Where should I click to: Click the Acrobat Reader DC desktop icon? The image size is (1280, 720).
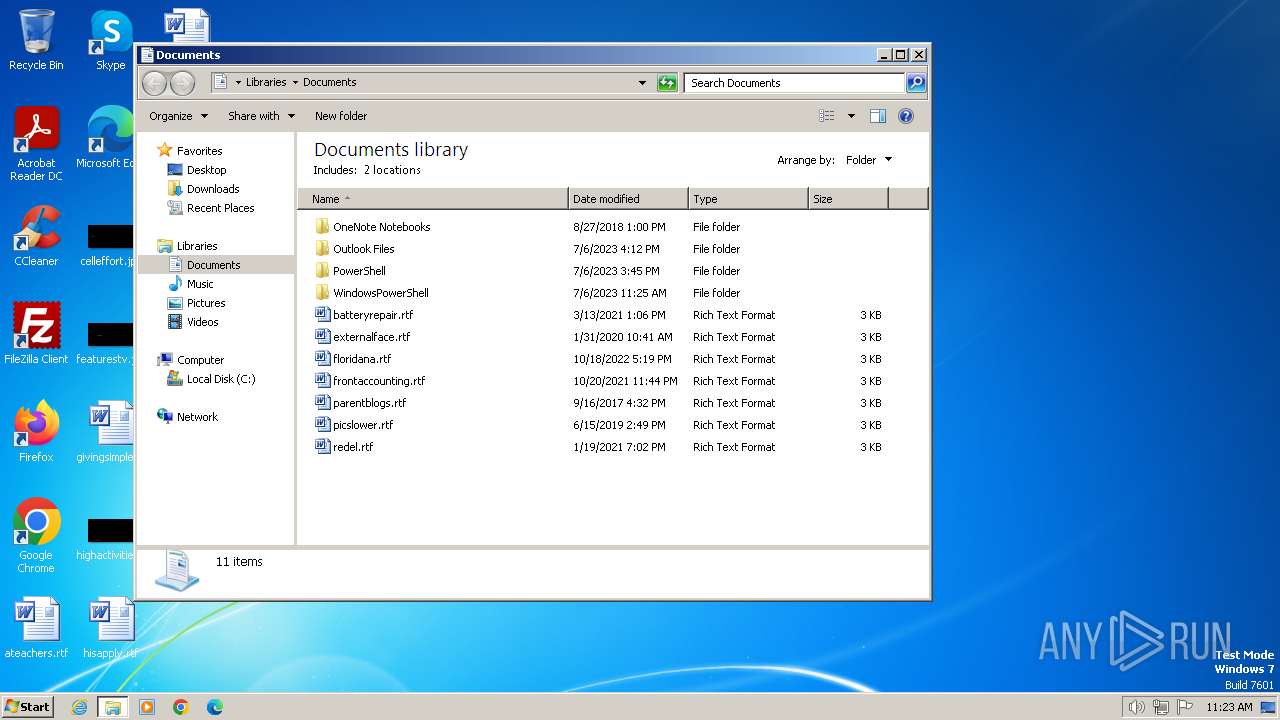(x=36, y=144)
